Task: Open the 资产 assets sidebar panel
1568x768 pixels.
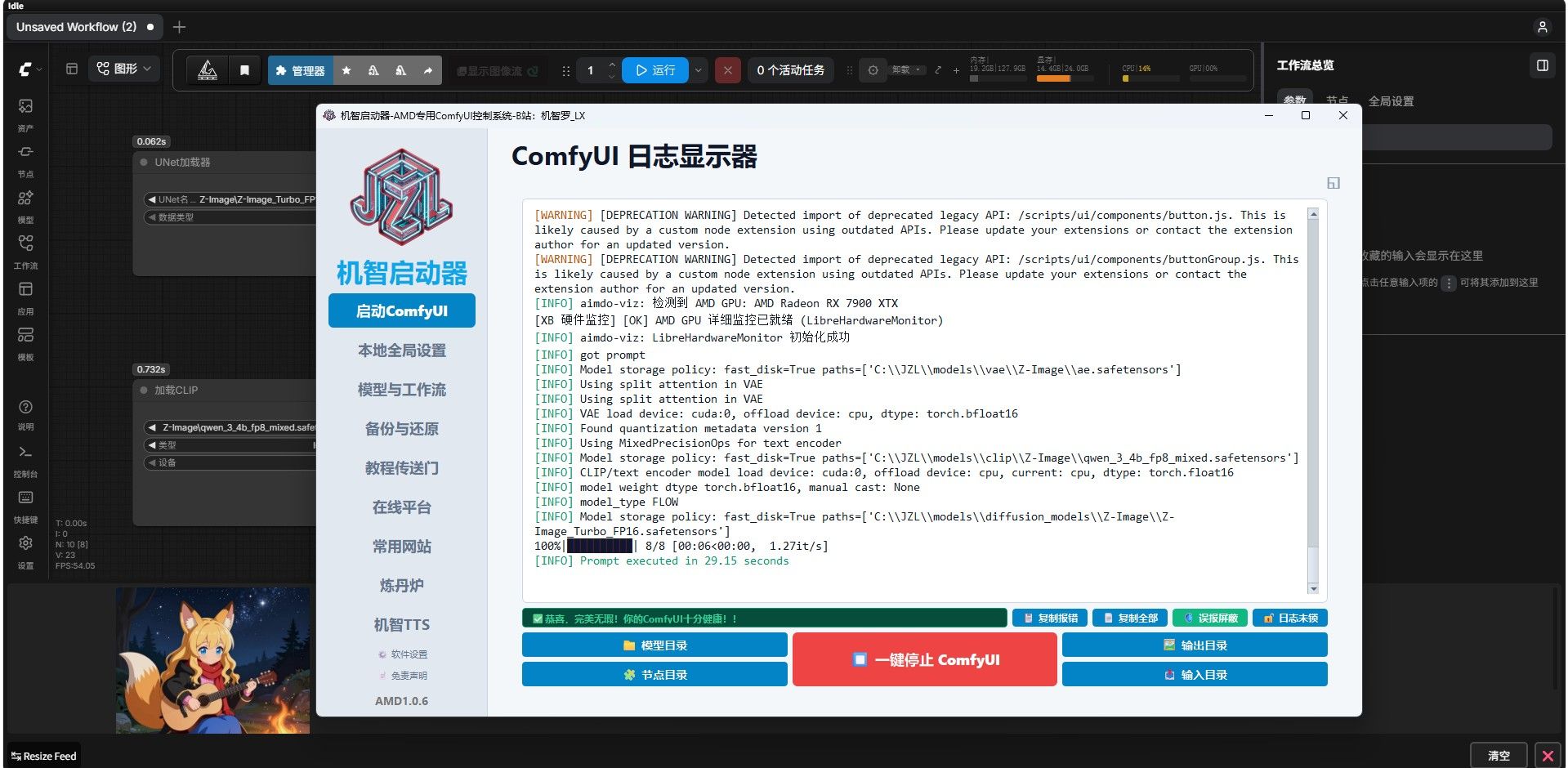Action: [x=25, y=114]
